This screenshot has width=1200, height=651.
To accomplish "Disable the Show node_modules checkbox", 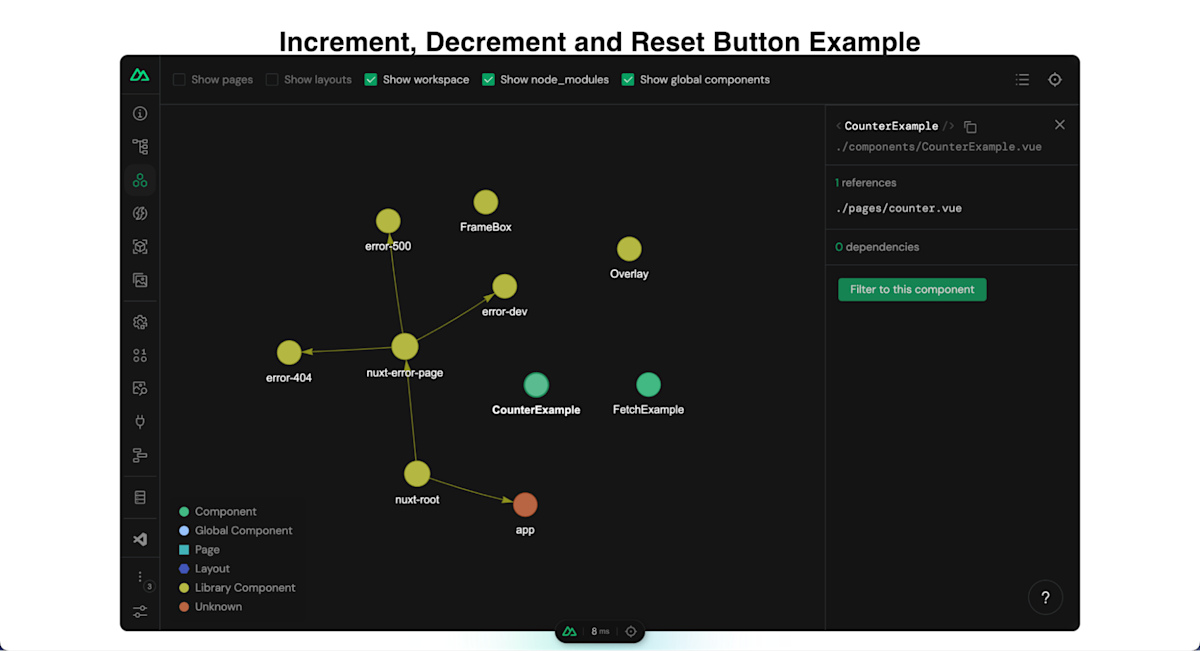I will coord(488,79).
